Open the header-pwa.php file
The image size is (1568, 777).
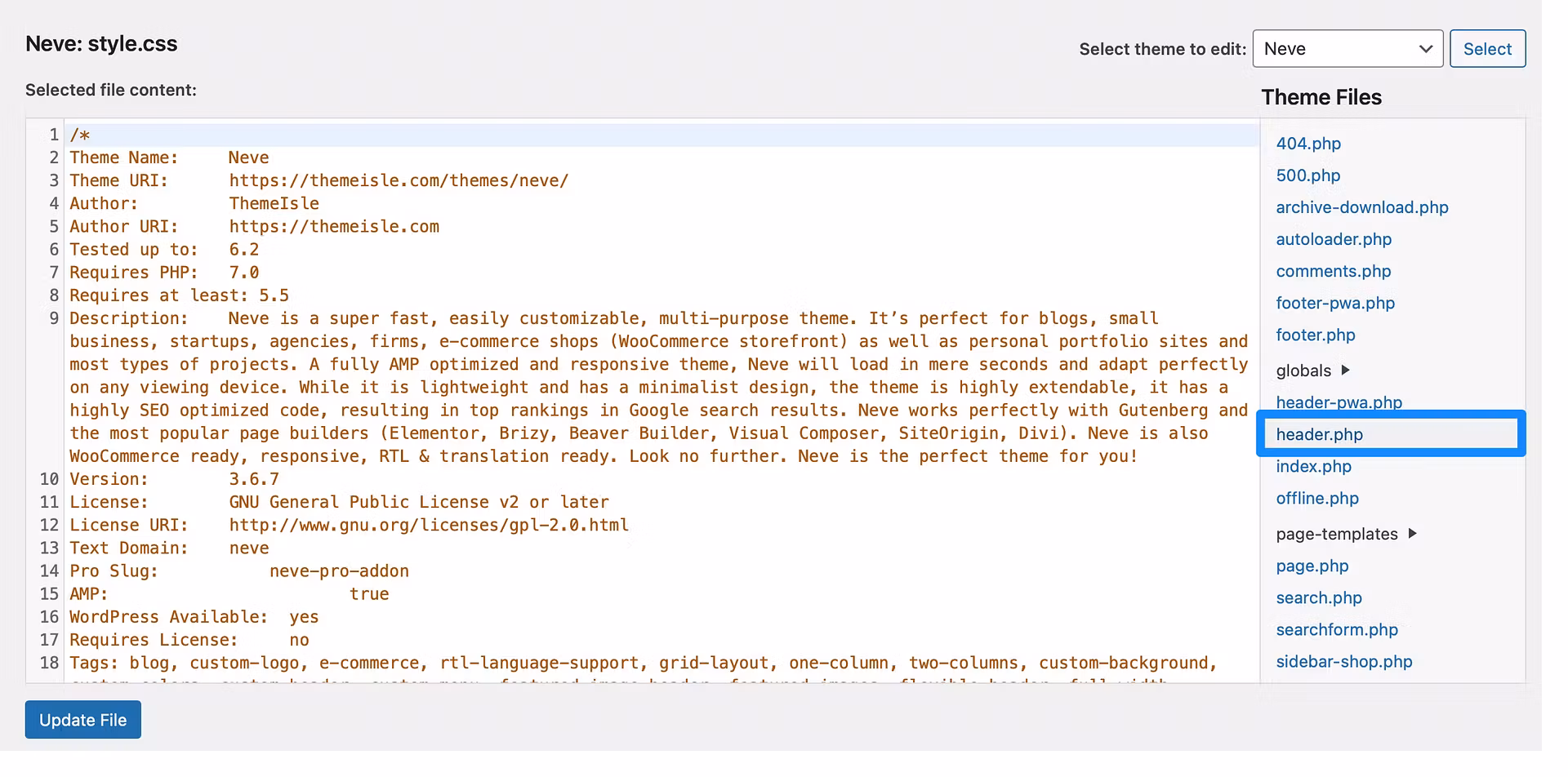point(1339,402)
